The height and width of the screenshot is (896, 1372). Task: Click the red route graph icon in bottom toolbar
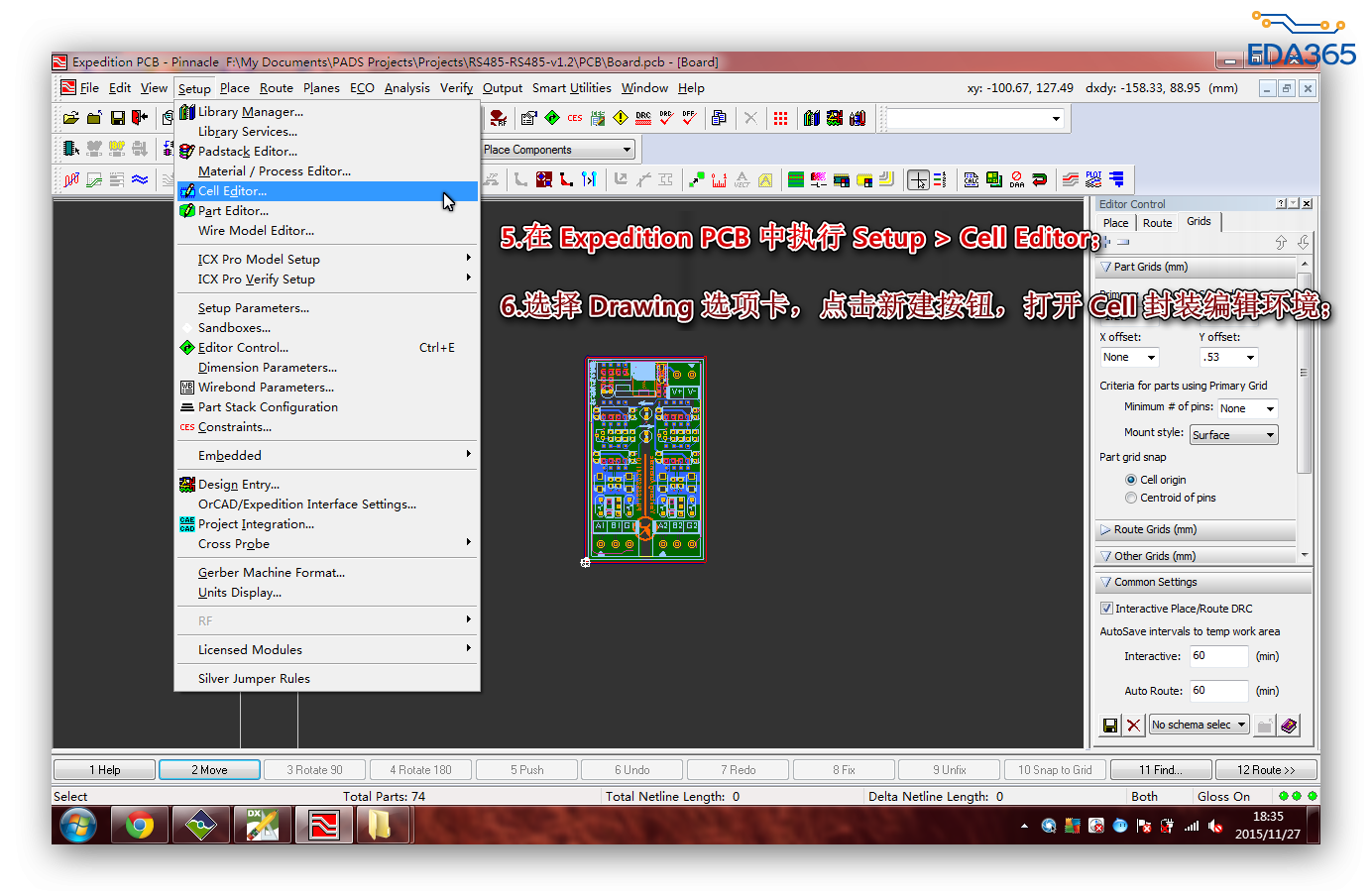click(71, 179)
